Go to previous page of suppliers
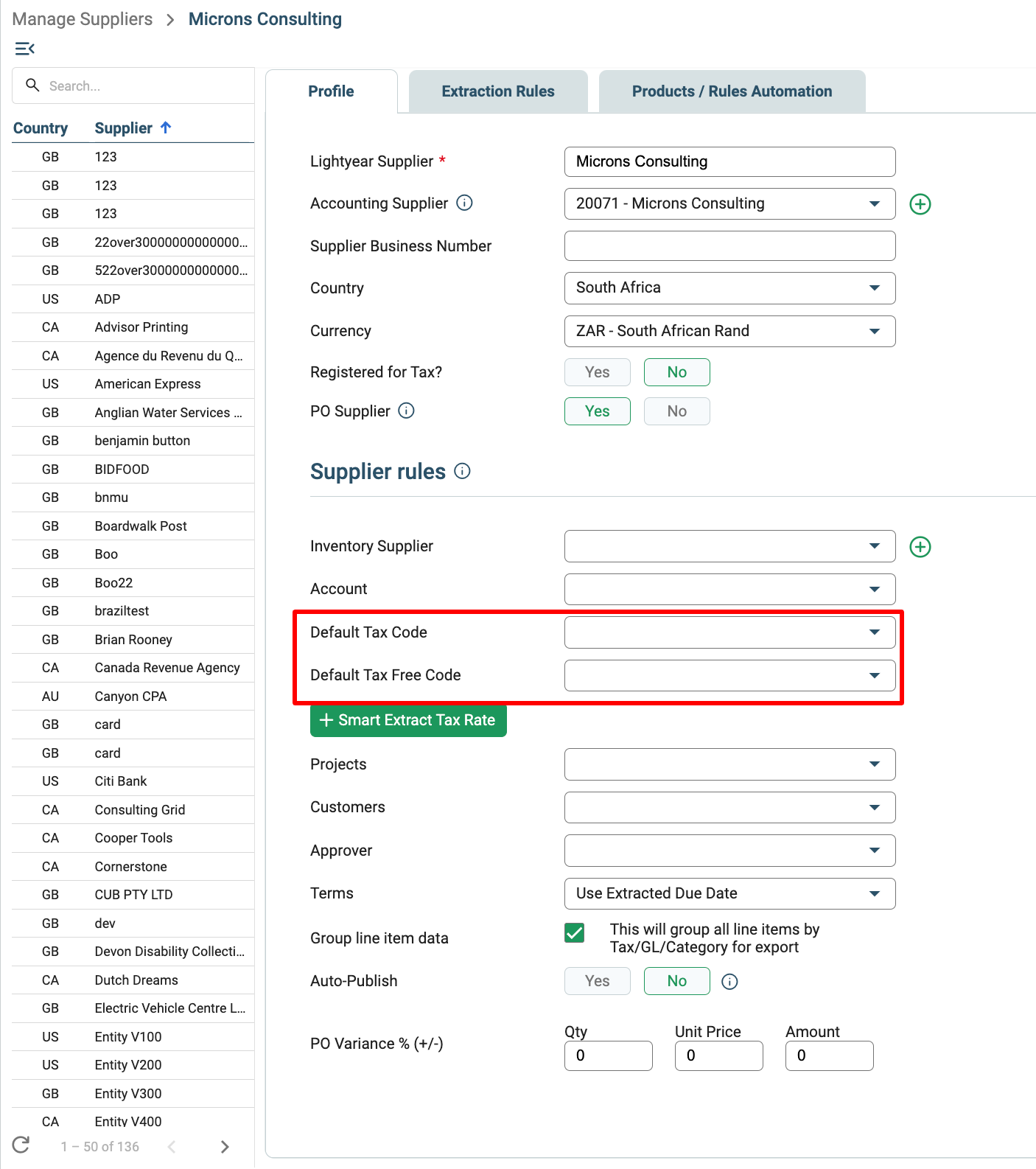Viewport: 1036px width, 1169px height. [x=172, y=1147]
